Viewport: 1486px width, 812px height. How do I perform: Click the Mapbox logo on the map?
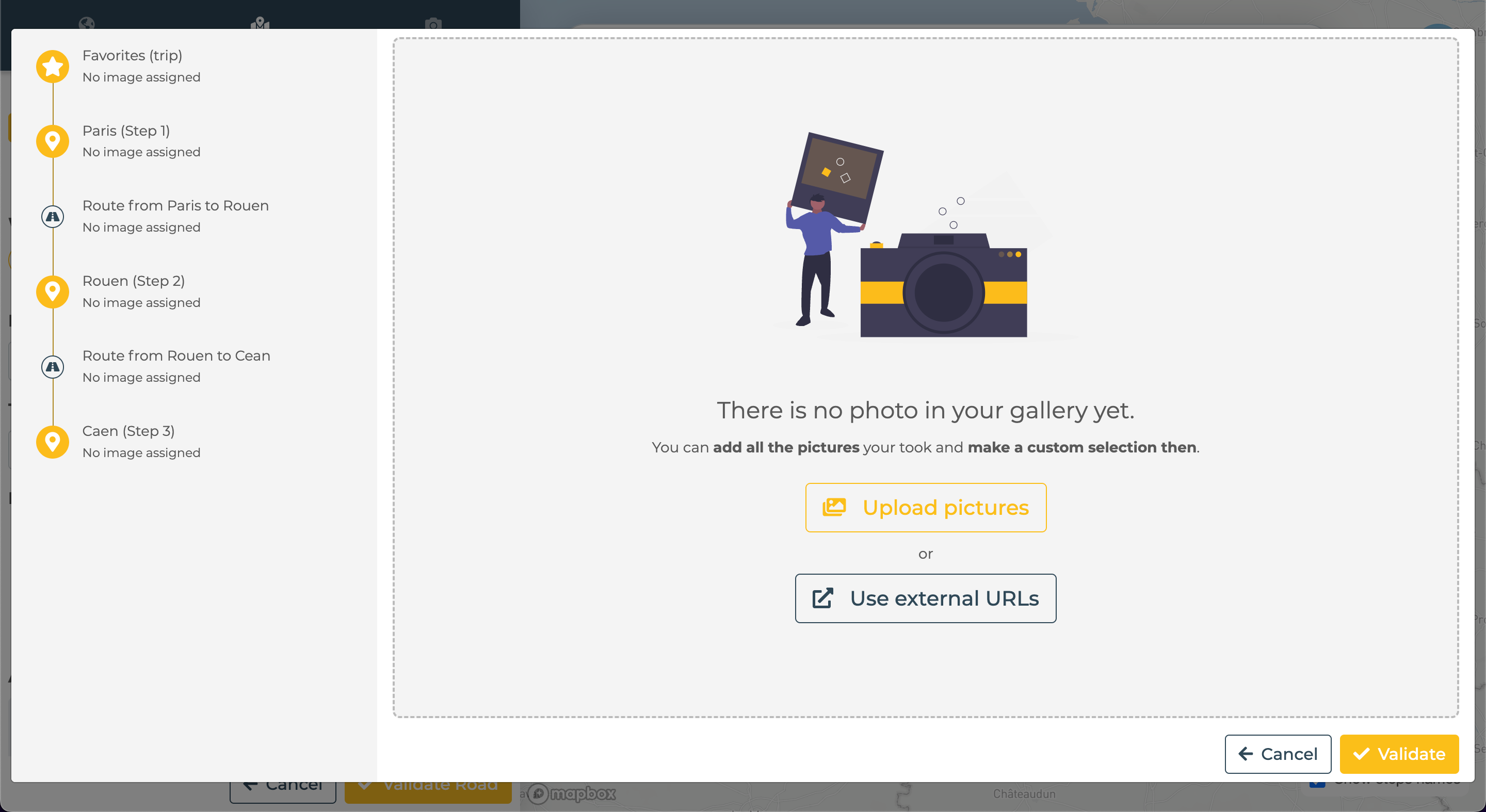point(572,794)
